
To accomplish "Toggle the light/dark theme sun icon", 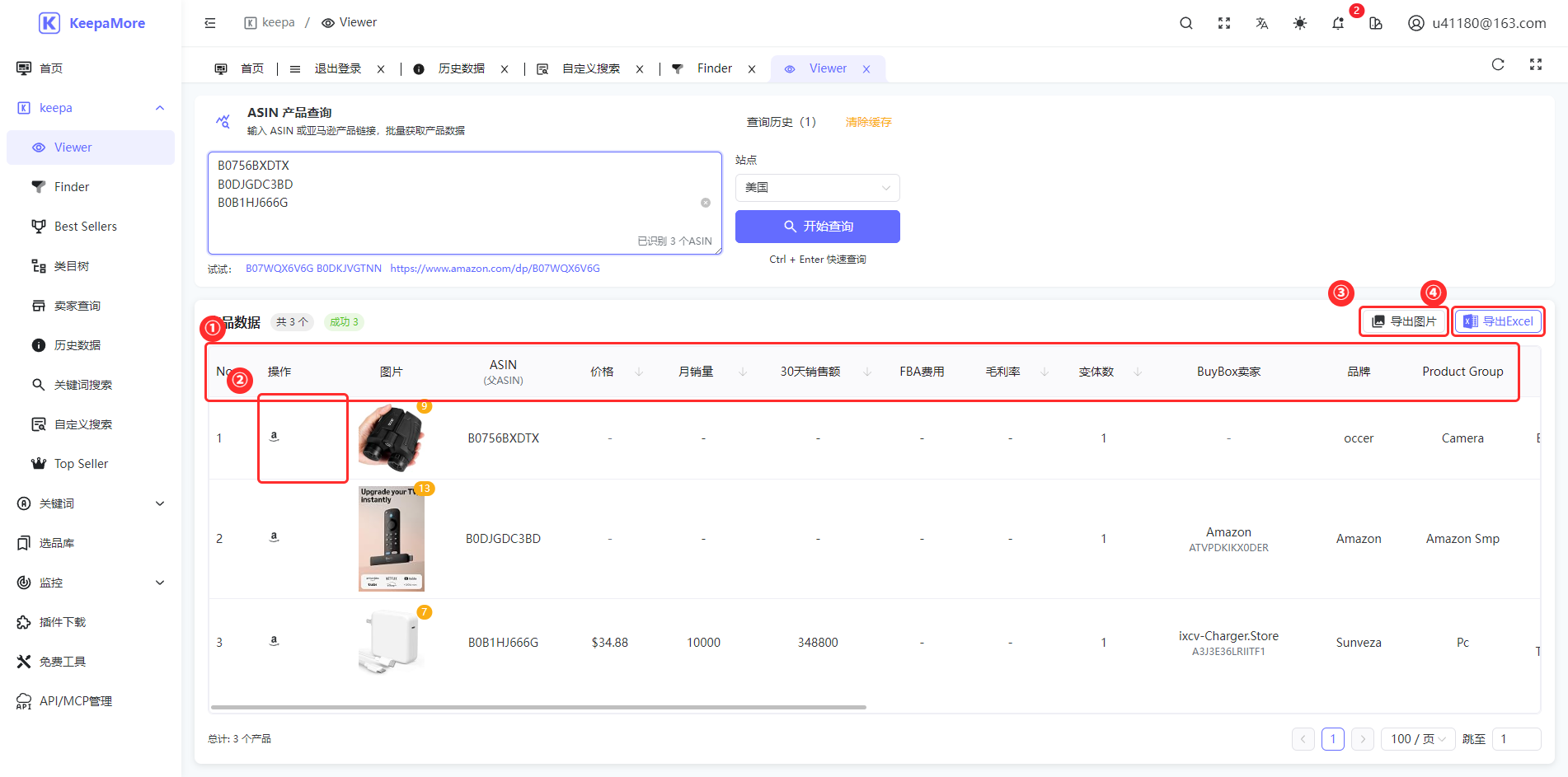I will [1300, 23].
